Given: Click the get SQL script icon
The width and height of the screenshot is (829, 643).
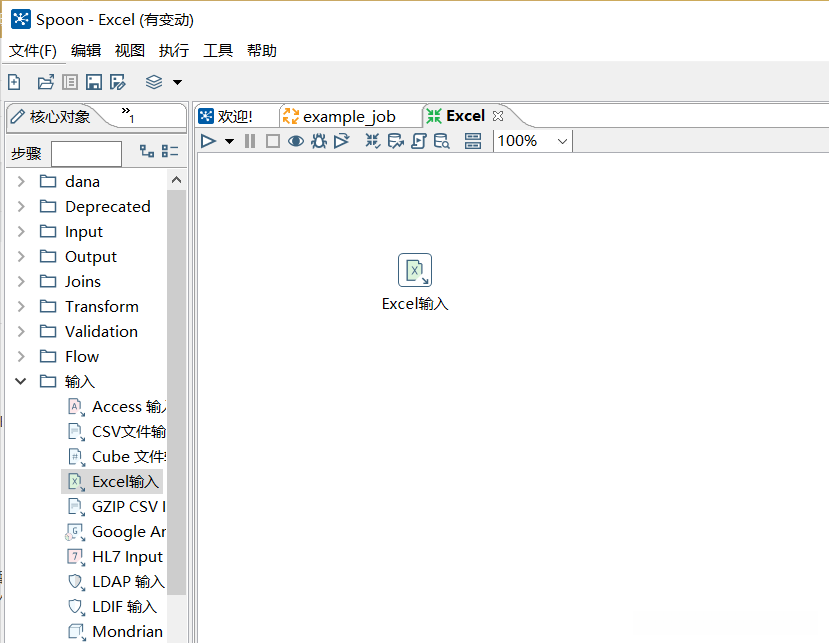Looking at the screenshot, I should pos(419,141).
